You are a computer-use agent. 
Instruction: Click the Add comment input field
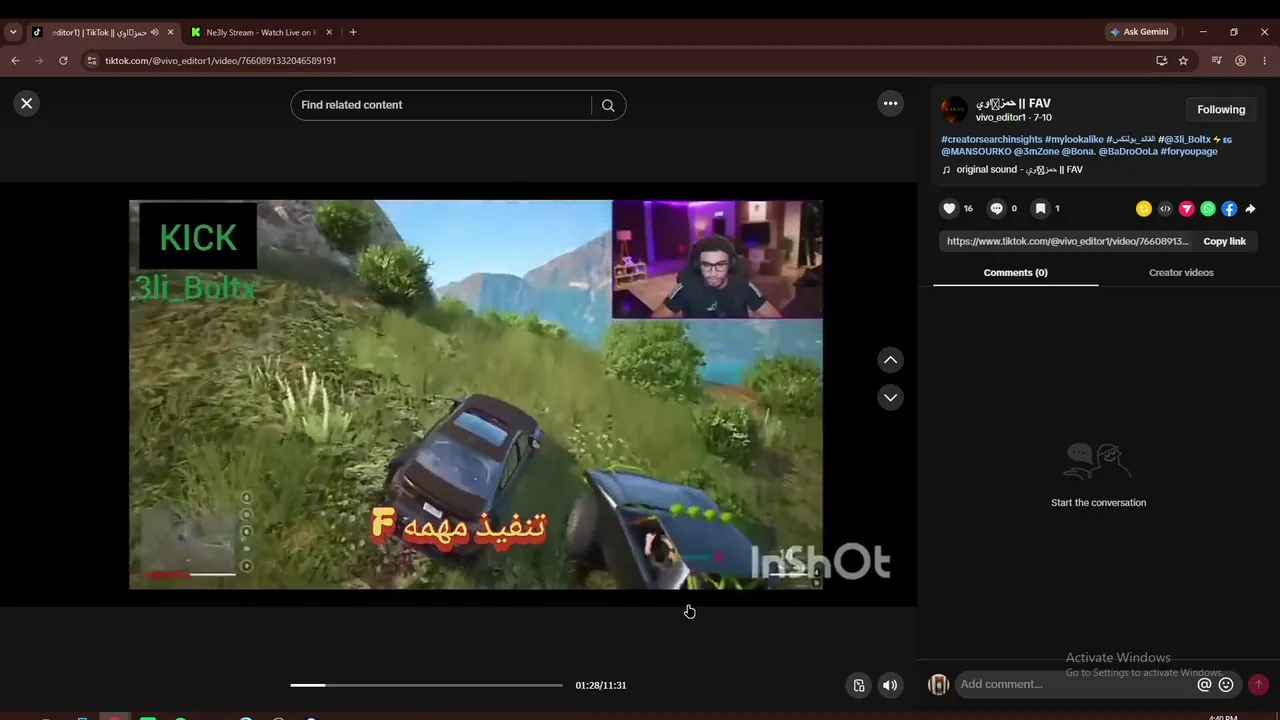[x=1075, y=685]
